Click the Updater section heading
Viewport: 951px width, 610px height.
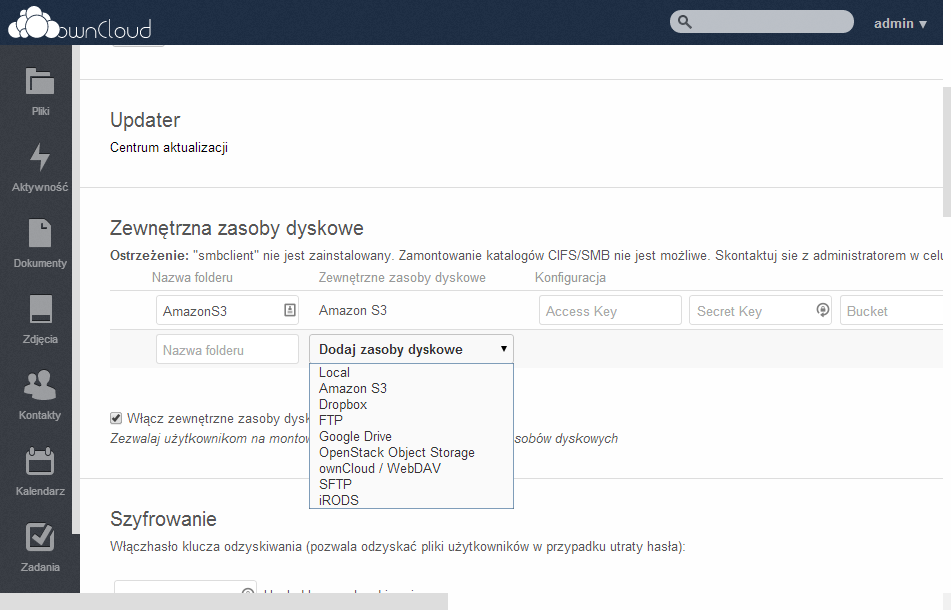coord(145,120)
